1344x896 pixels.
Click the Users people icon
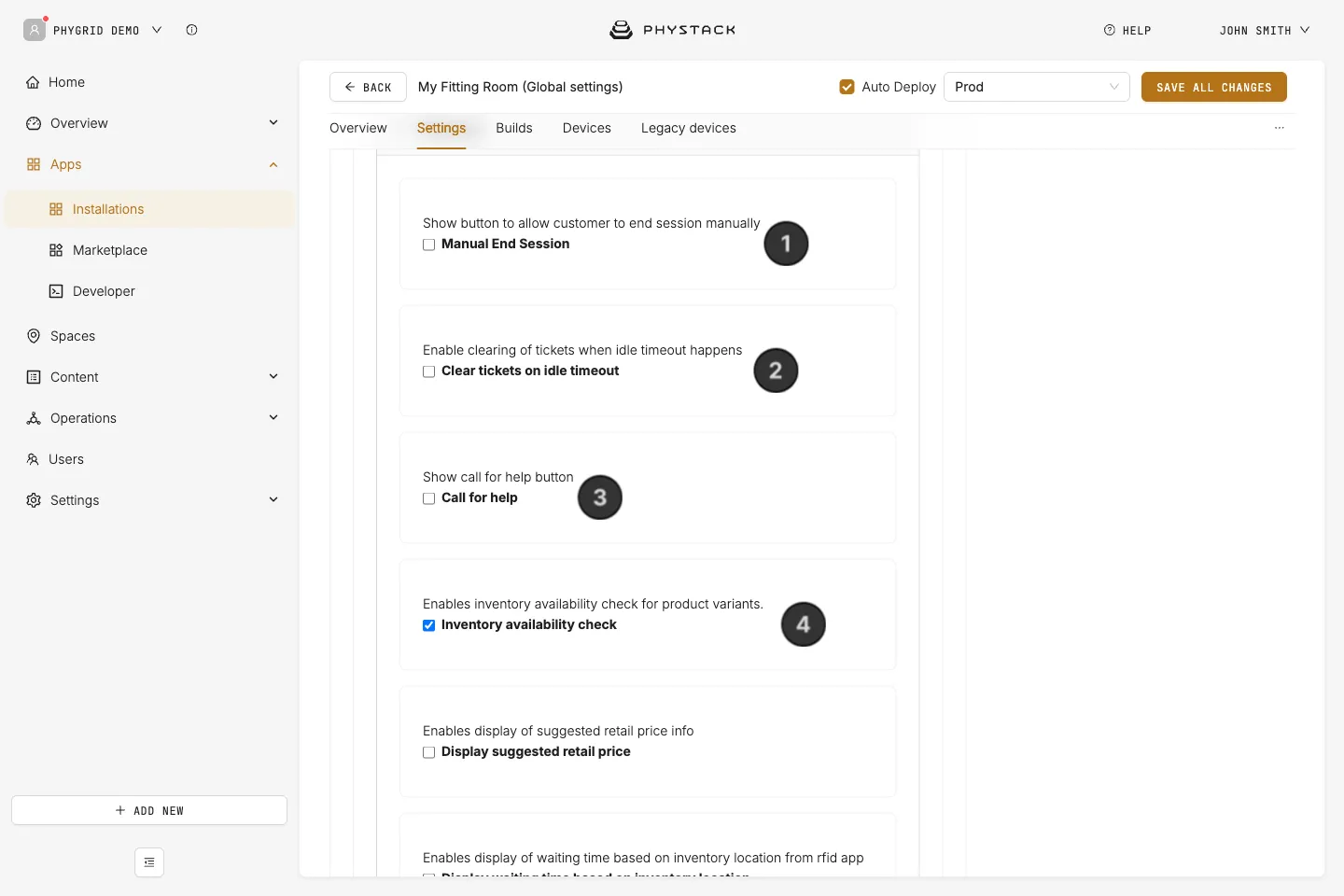[33, 459]
